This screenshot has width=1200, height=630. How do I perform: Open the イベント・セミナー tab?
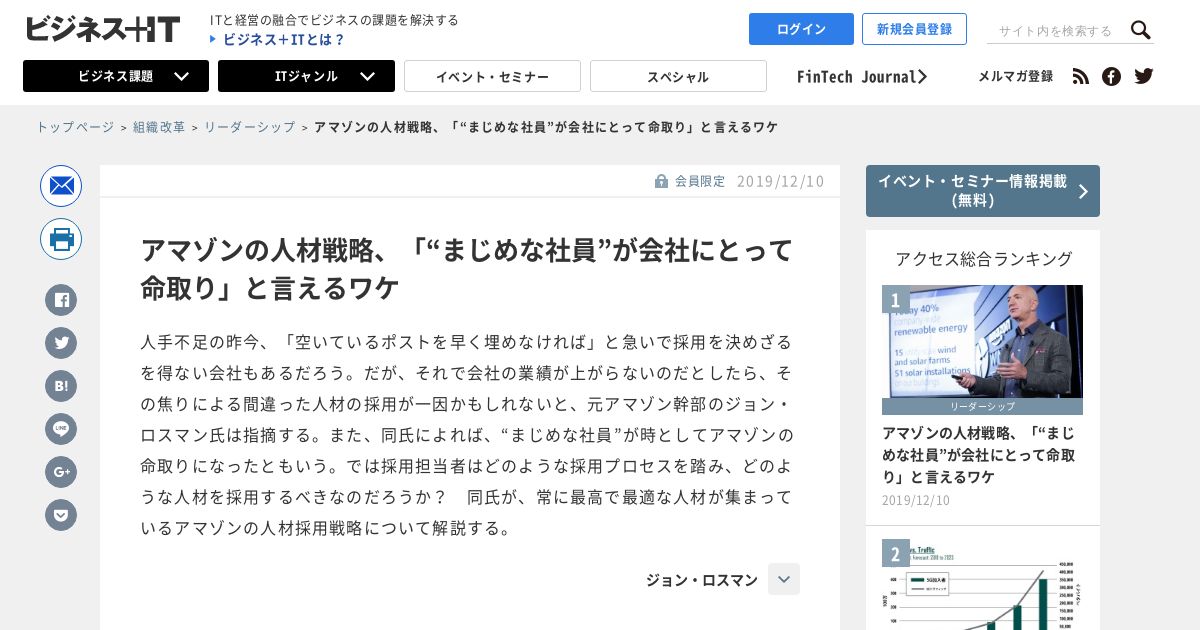point(492,76)
